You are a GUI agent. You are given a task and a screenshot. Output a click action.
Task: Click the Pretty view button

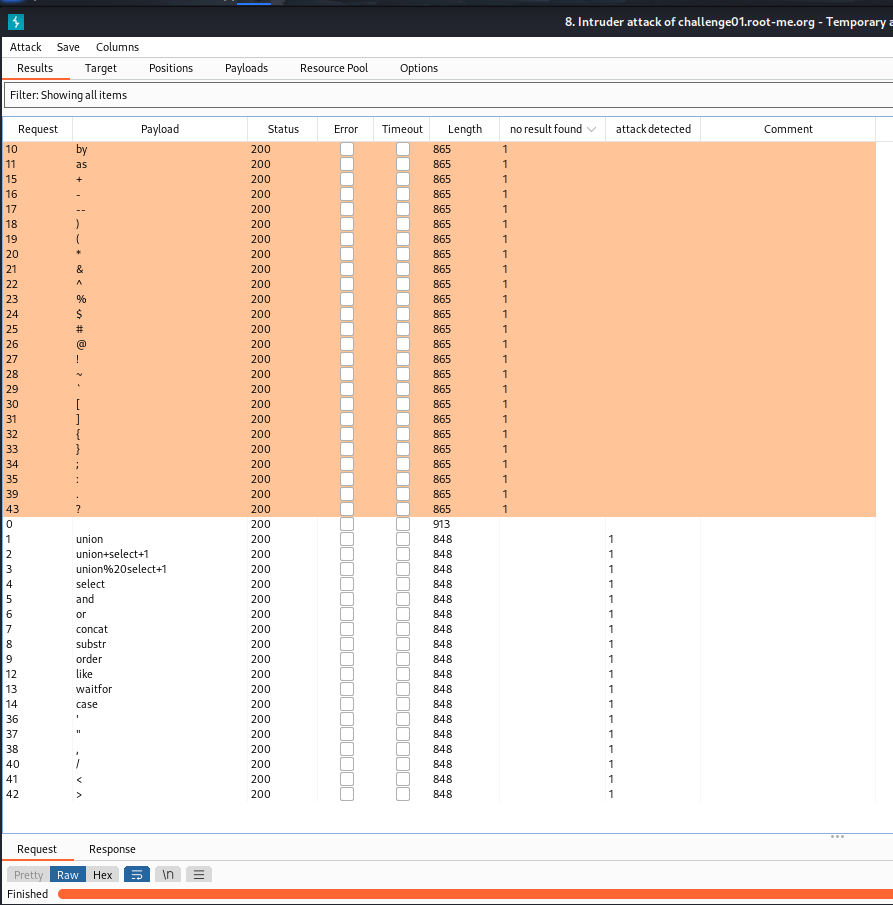click(x=28, y=874)
